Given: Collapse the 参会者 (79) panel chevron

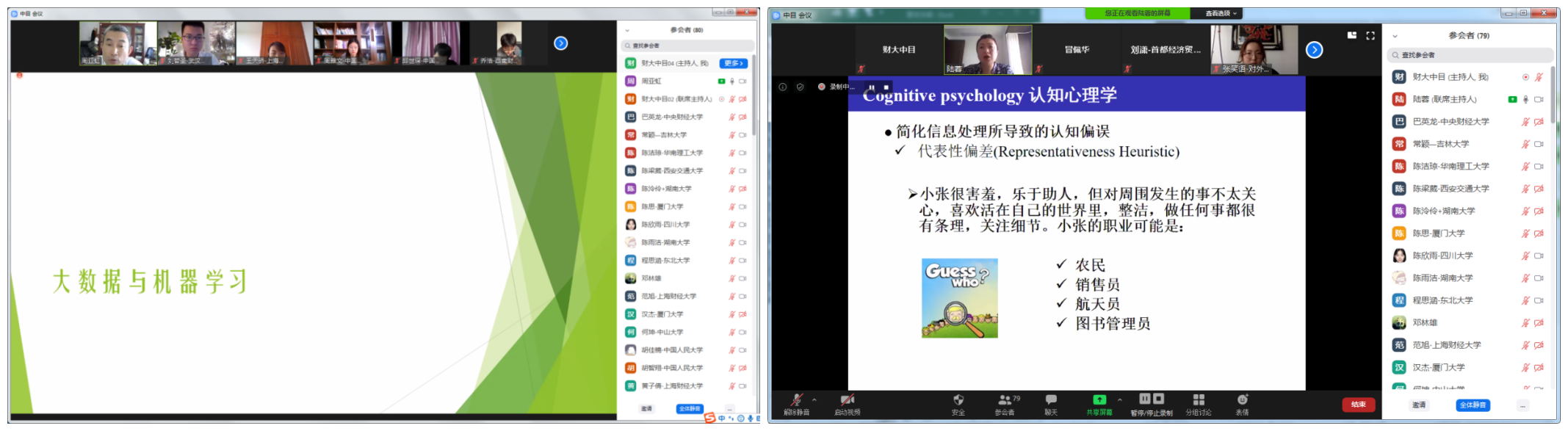Looking at the screenshot, I should click(1395, 36).
